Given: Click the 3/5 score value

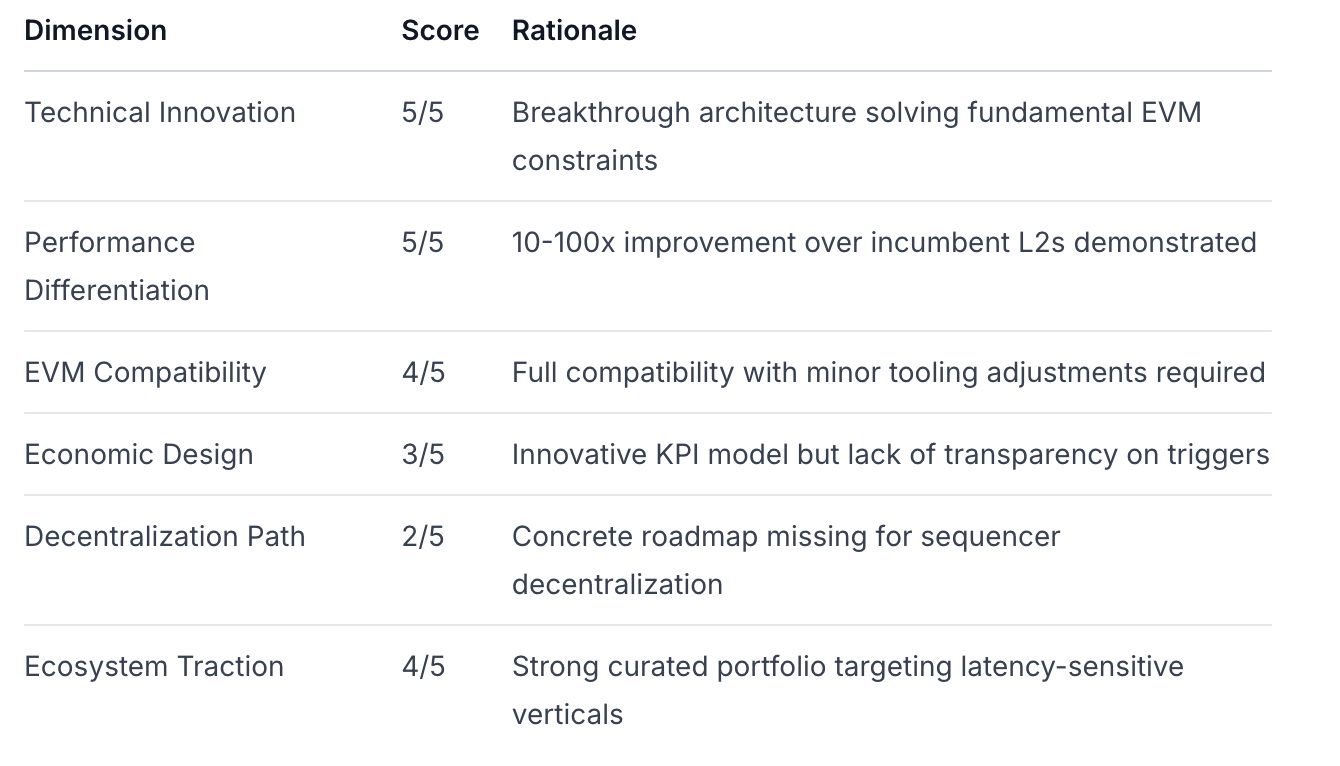Looking at the screenshot, I should 422,455.
